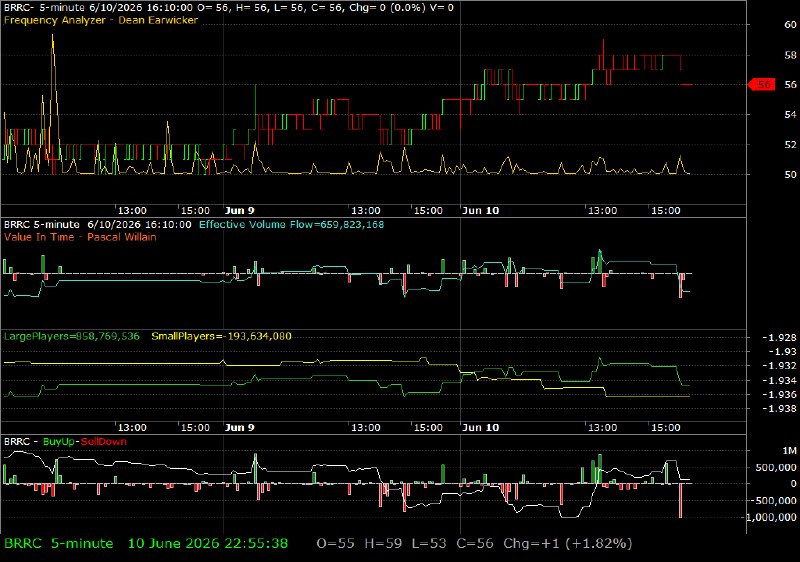Click 'Jun 10' date on middle time axis

(x=481, y=427)
